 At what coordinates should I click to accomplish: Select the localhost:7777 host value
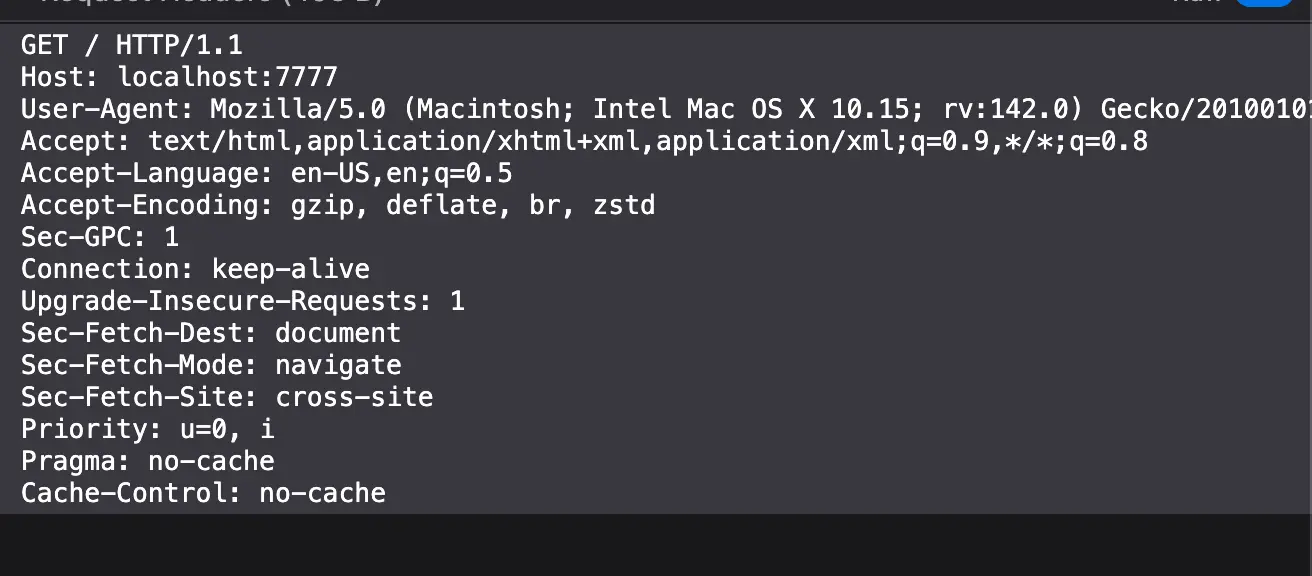tap(228, 77)
